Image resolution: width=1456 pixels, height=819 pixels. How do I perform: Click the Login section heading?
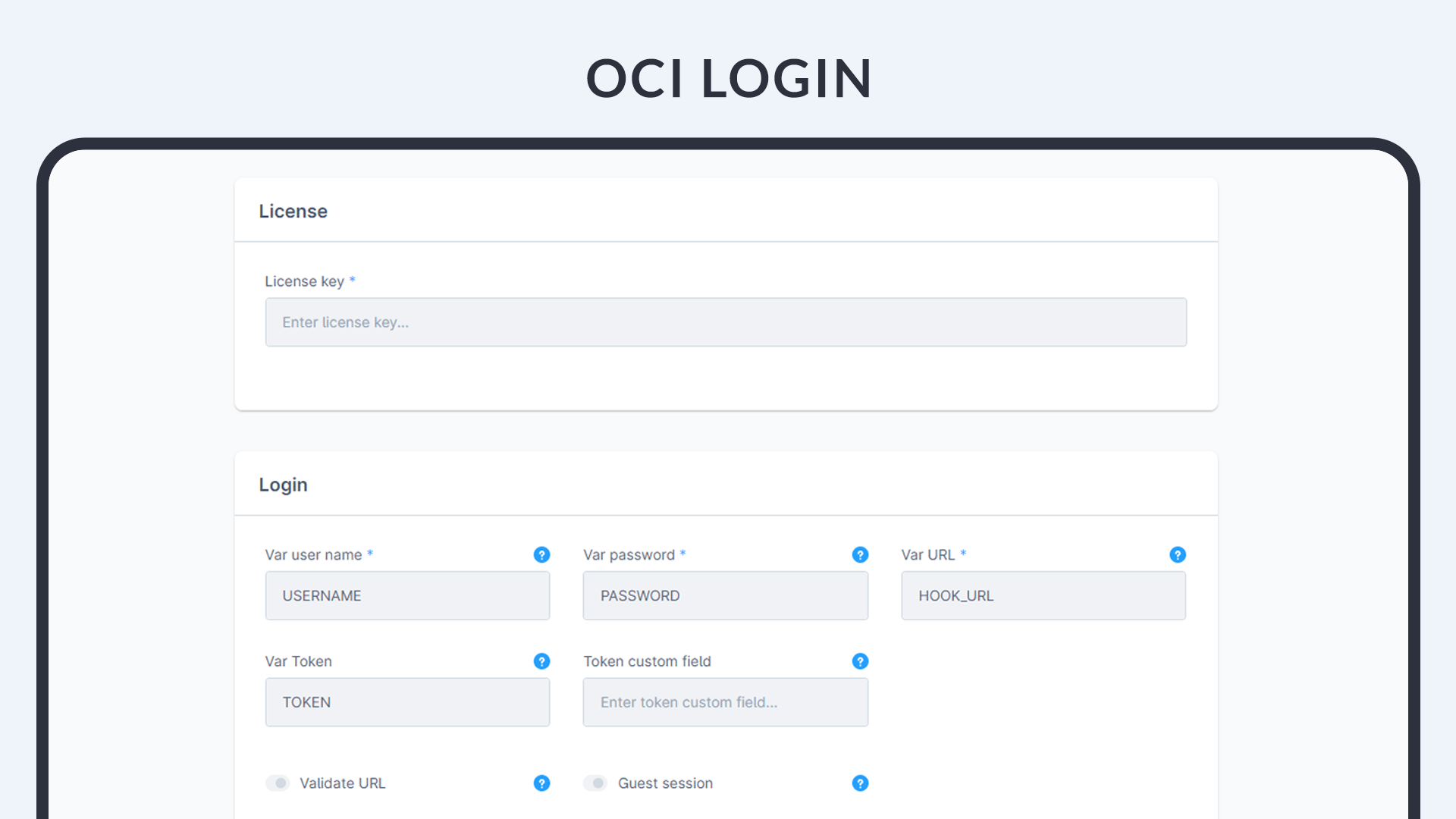click(x=283, y=485)
